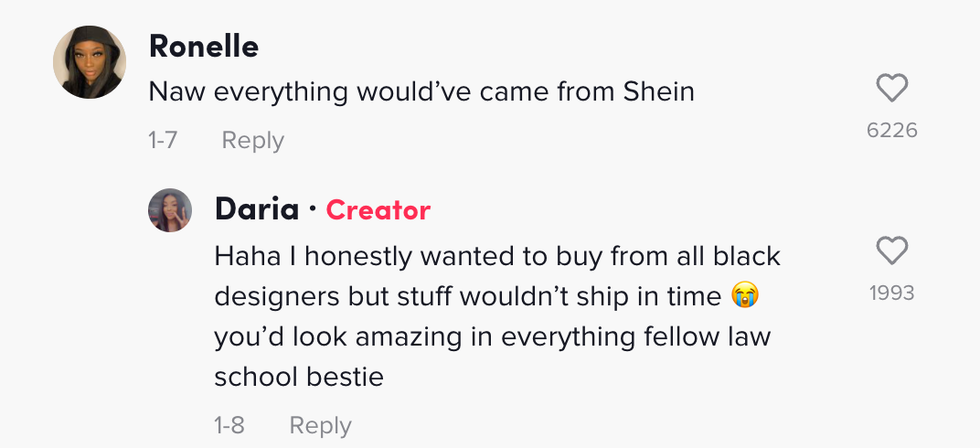Click the pink Creator badge
Image resolution: width=980 pixels, height=448 pixels.
tap(378, 210)
